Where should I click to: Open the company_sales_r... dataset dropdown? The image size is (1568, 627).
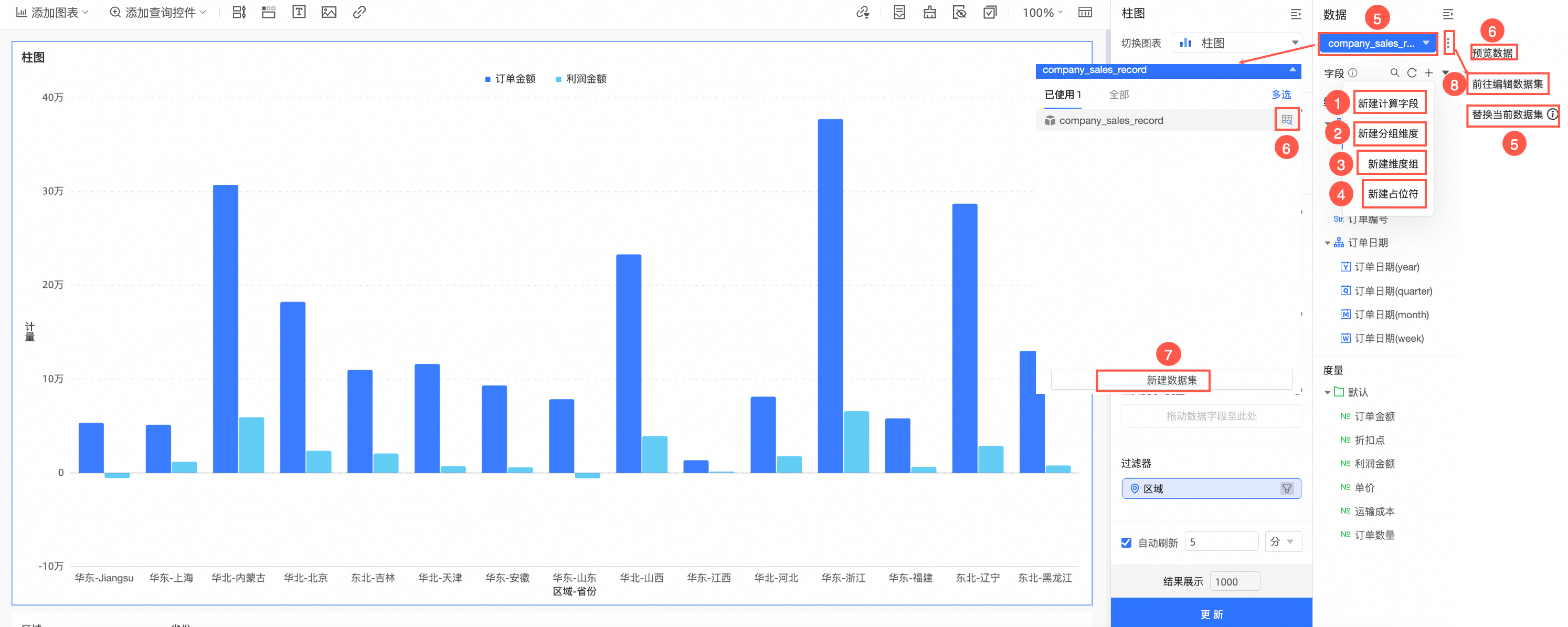pos(1378,43)
